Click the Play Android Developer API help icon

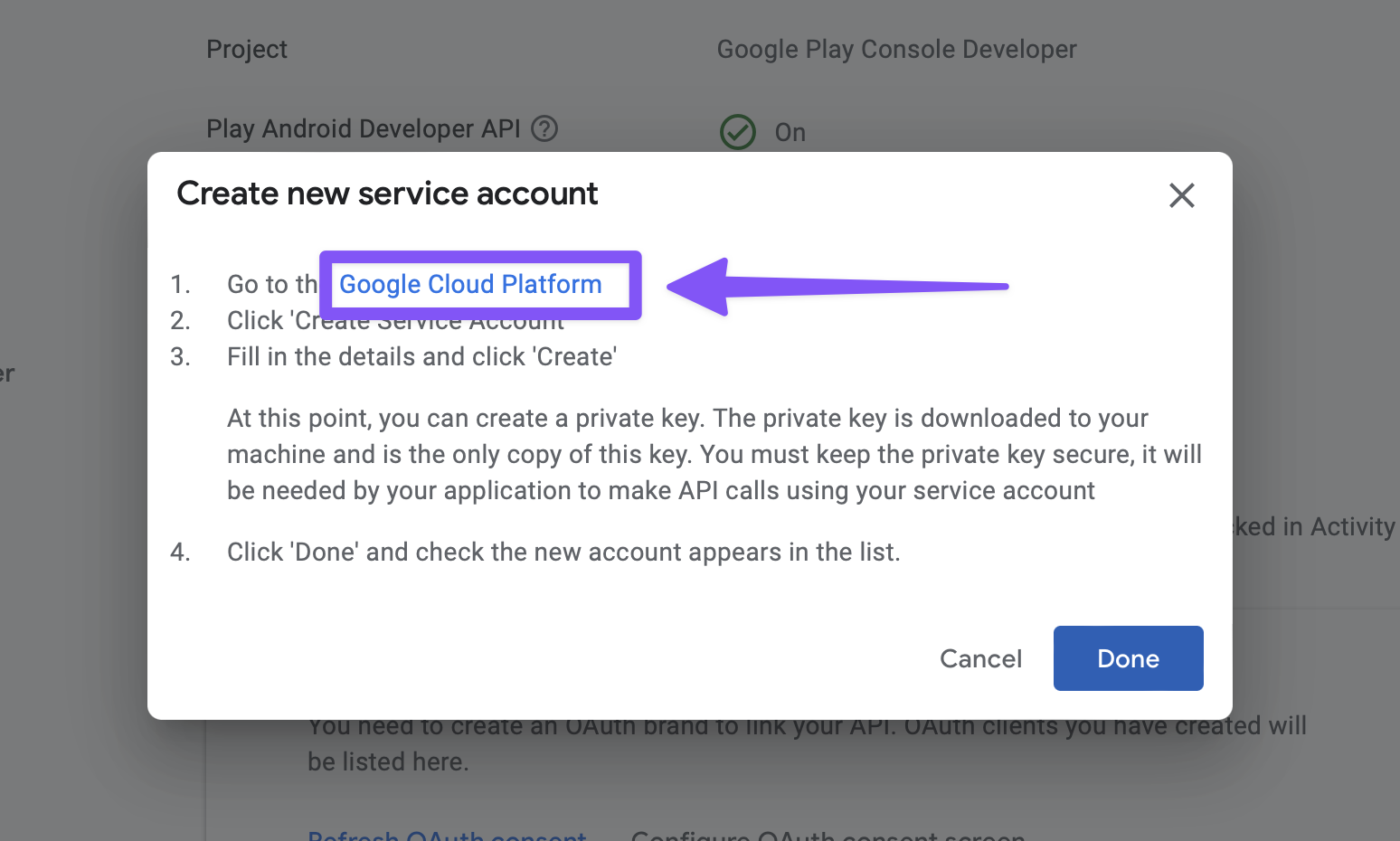[544, 129]
